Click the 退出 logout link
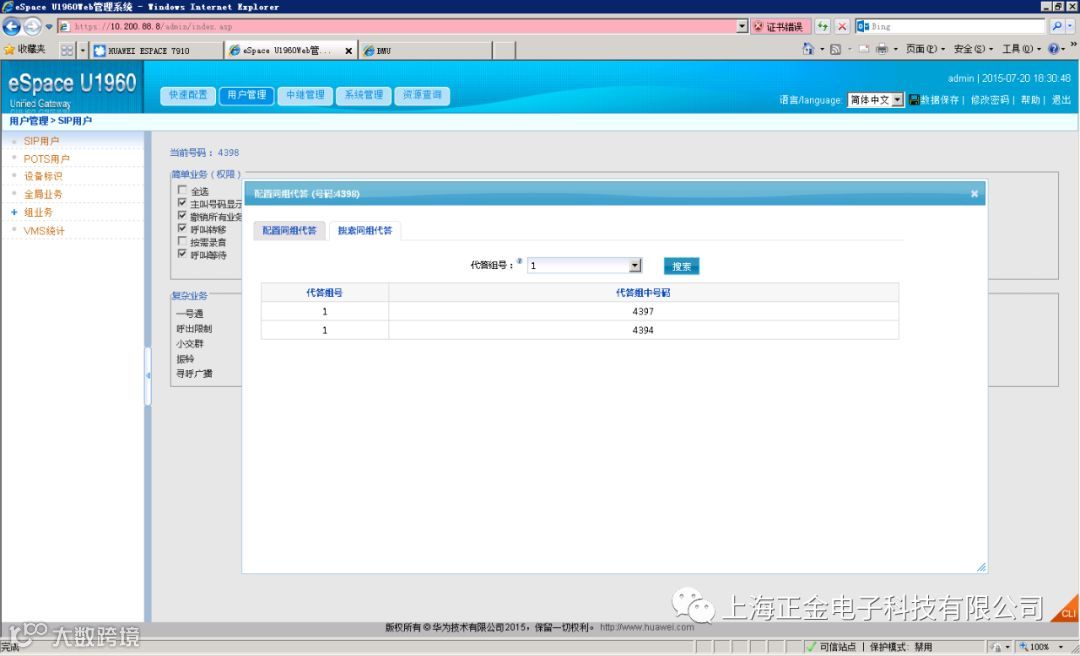 [x=1061, y=100]
